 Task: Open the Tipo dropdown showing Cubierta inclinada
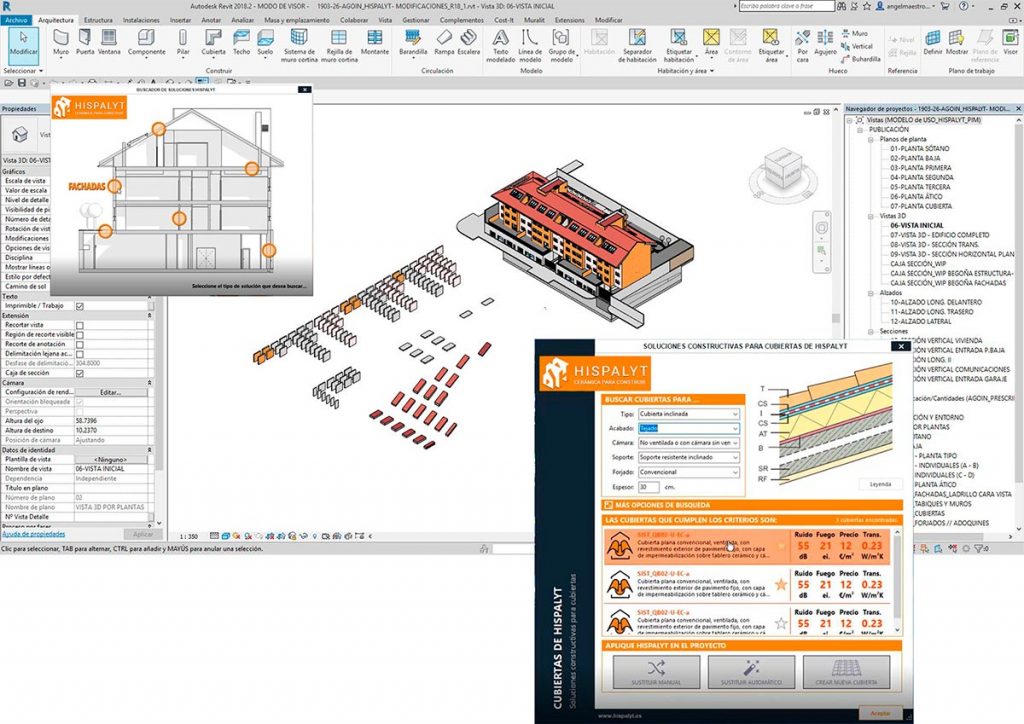pos(688,414)
